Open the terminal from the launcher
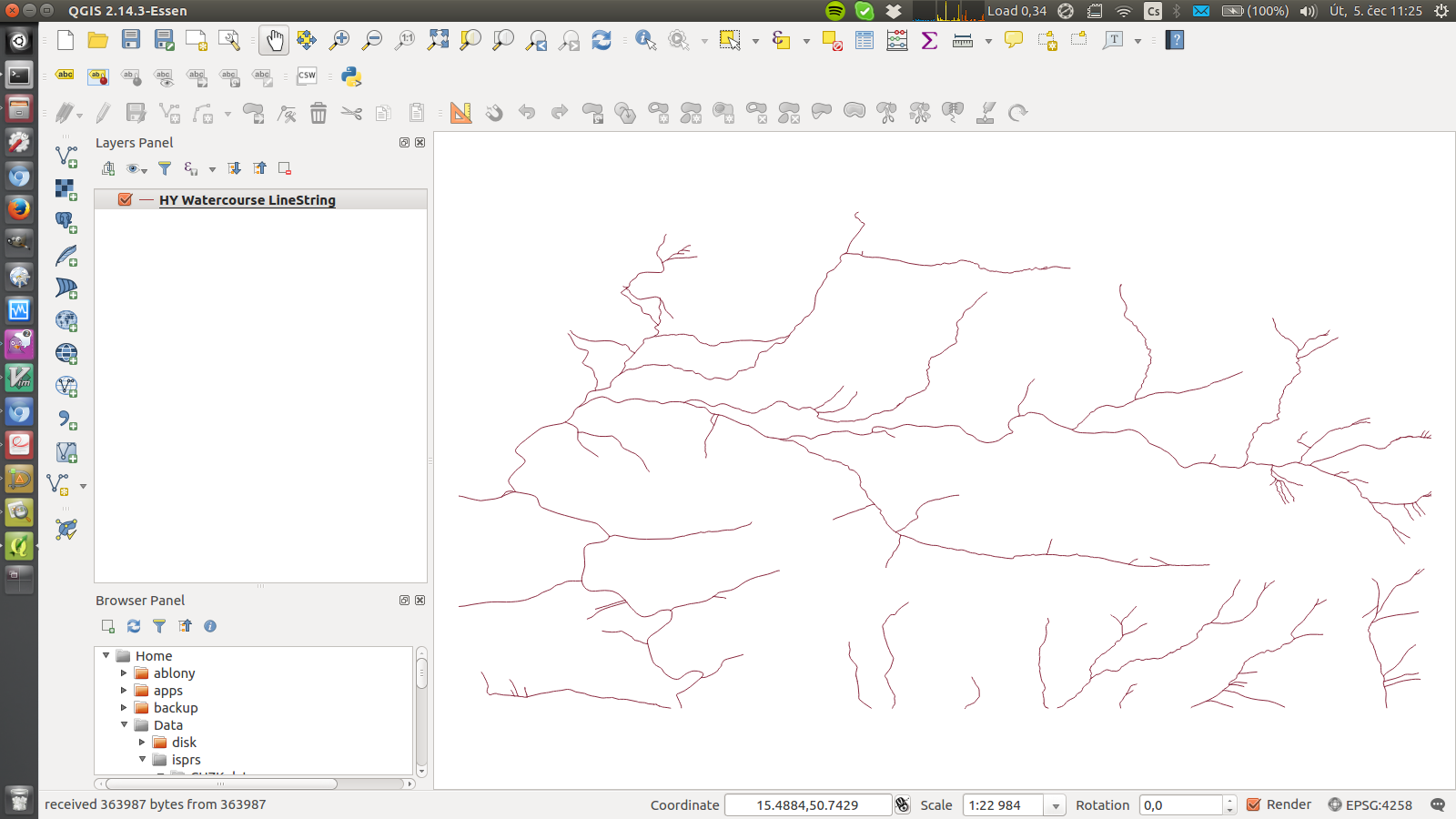The width and height of the screenshot is (1456, 819). pyautogui.click(x=19, y=75)
